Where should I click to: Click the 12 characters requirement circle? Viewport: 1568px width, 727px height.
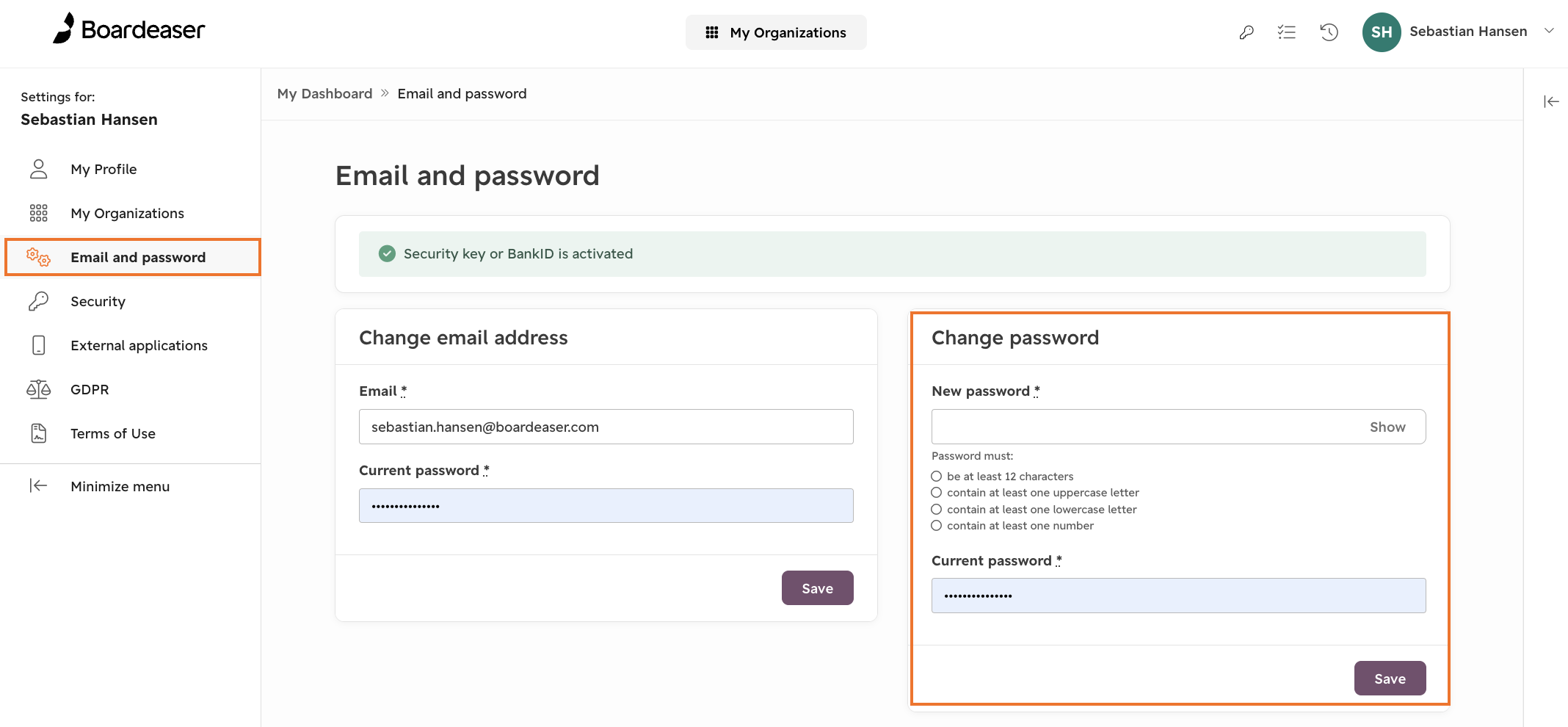[937, 476]
